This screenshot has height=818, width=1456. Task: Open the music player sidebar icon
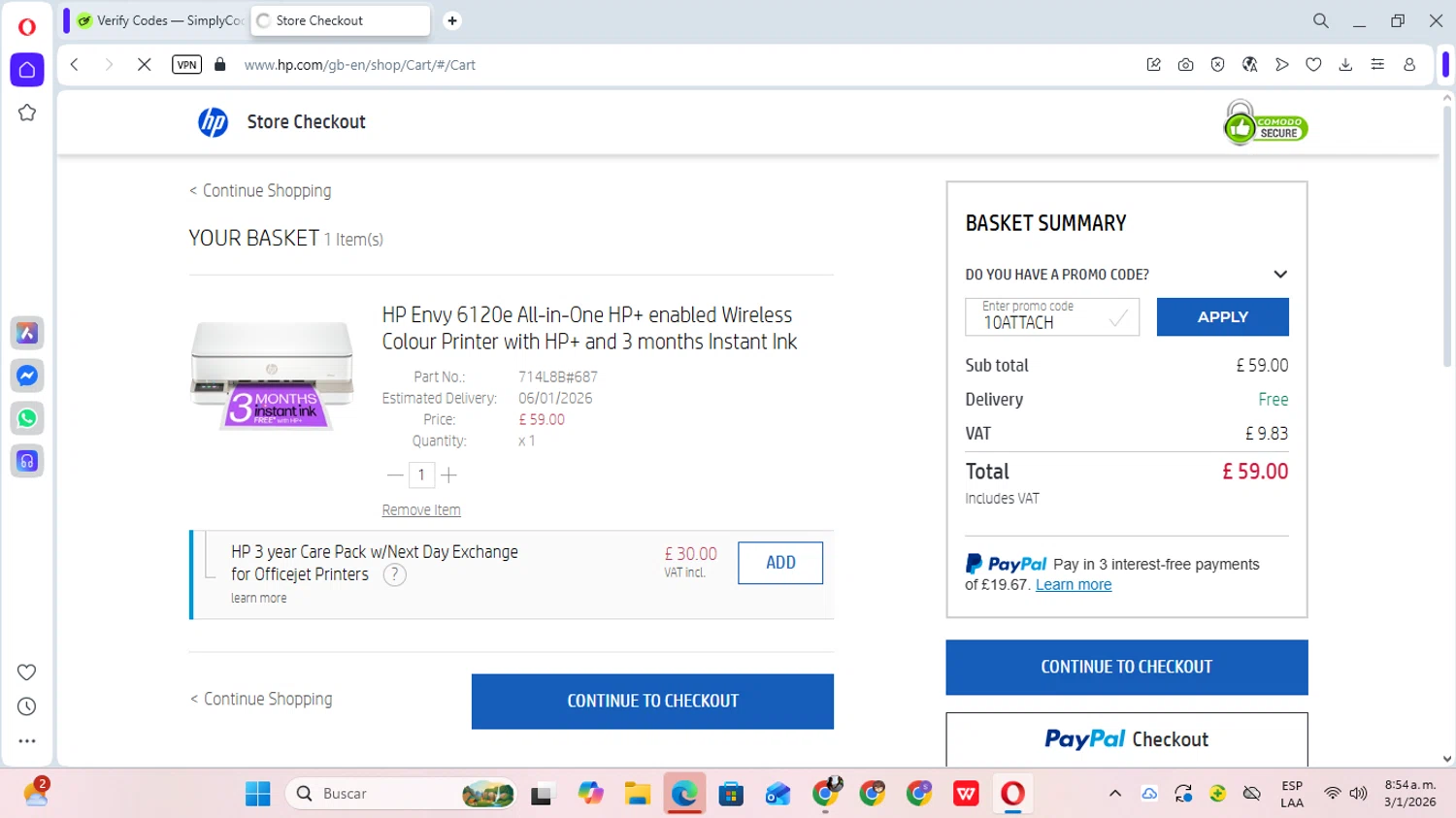pyautogui.click(x=27, y=461)
